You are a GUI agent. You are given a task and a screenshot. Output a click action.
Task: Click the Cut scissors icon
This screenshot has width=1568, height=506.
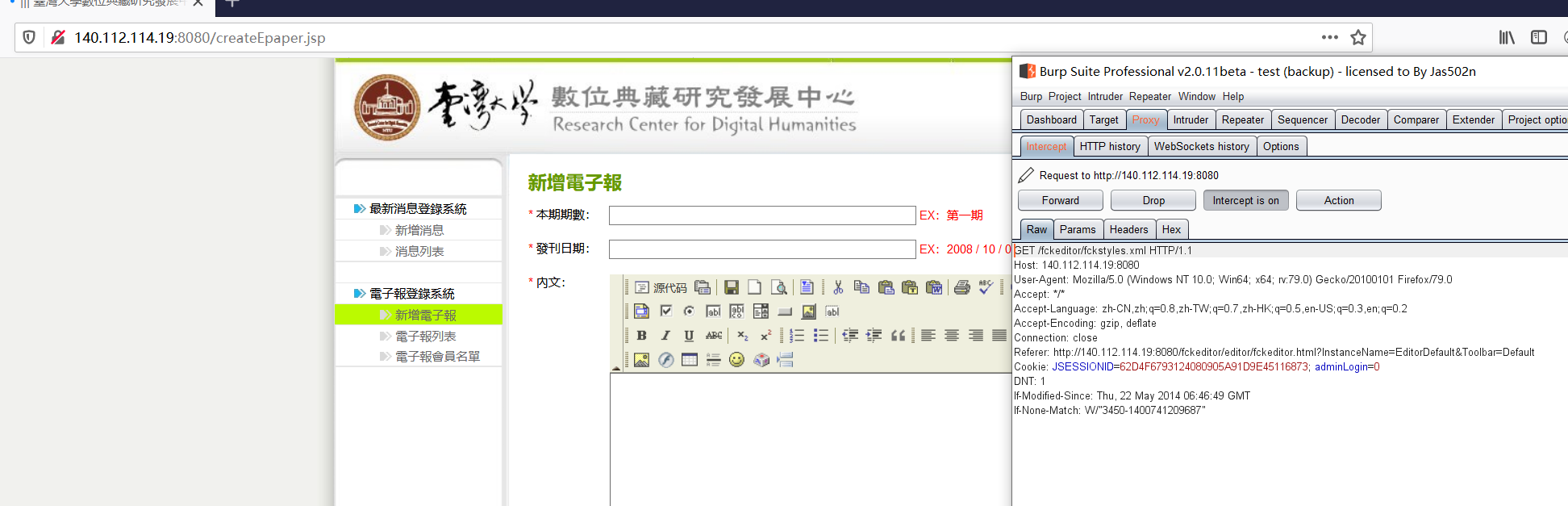838,287
